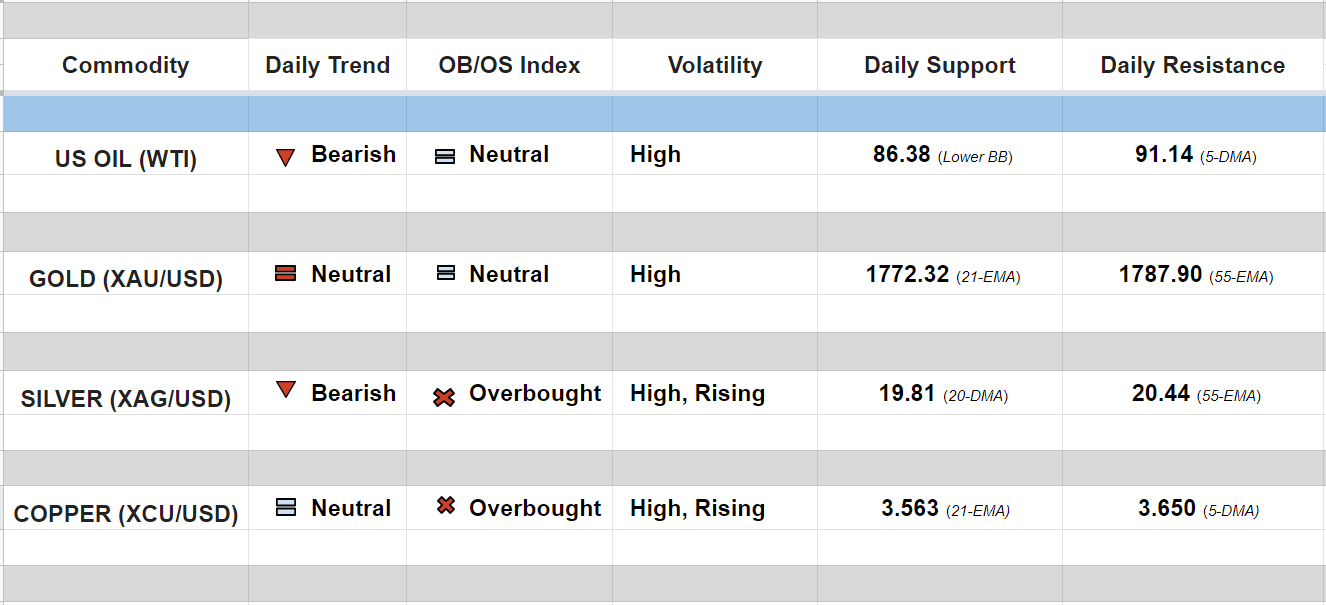
Task: Click the overbought red X for Silver
Action: 444,397
